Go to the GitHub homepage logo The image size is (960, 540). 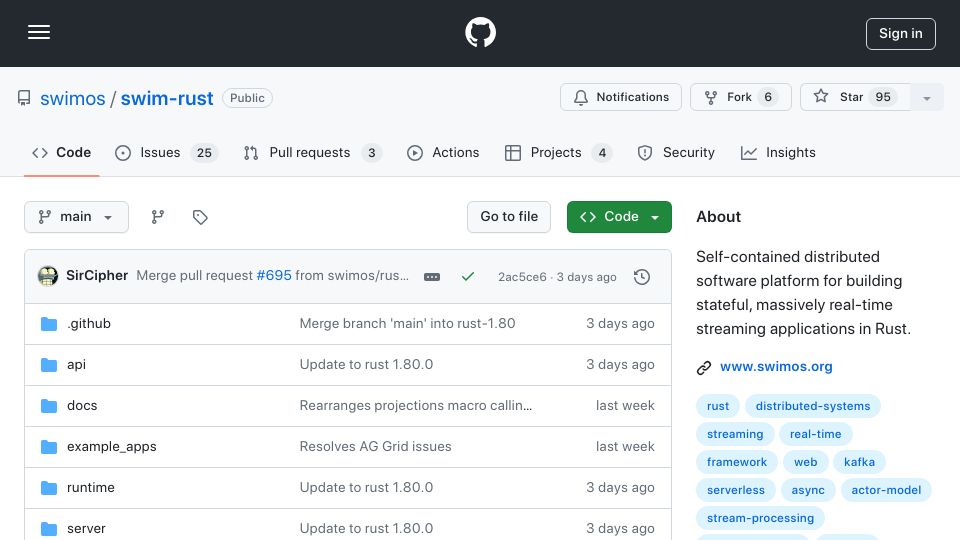point(480,32)
